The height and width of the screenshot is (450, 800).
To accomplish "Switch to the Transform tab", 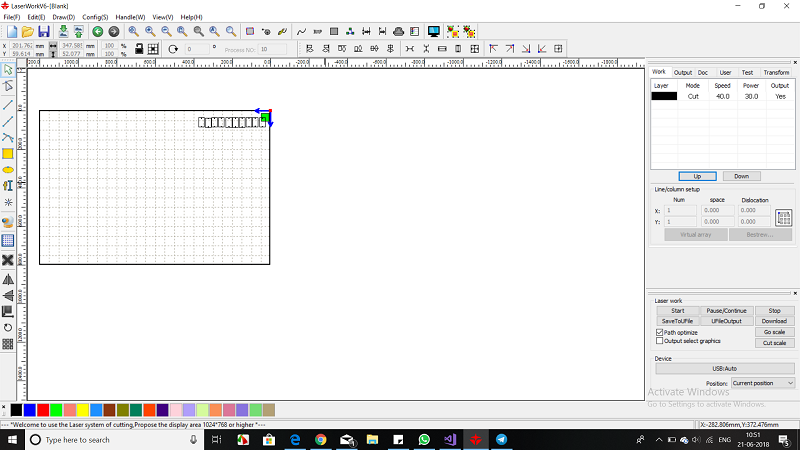I will click(x=776, y=72).
